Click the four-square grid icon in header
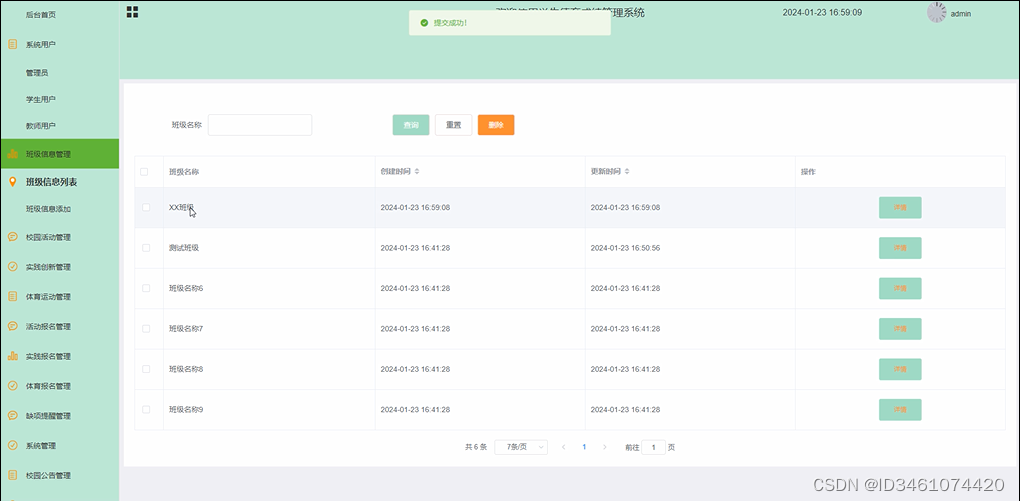 pos(132,12)
